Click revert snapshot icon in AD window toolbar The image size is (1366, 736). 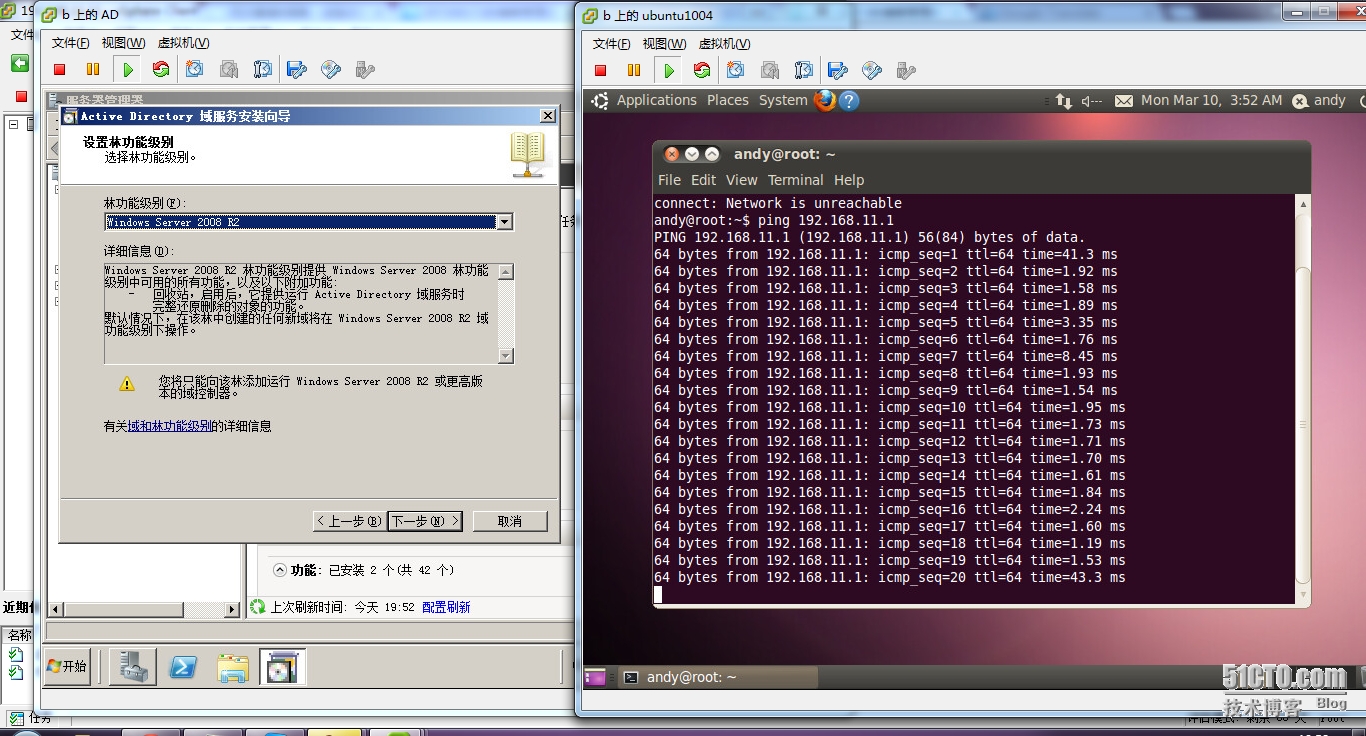click(229, 70)
